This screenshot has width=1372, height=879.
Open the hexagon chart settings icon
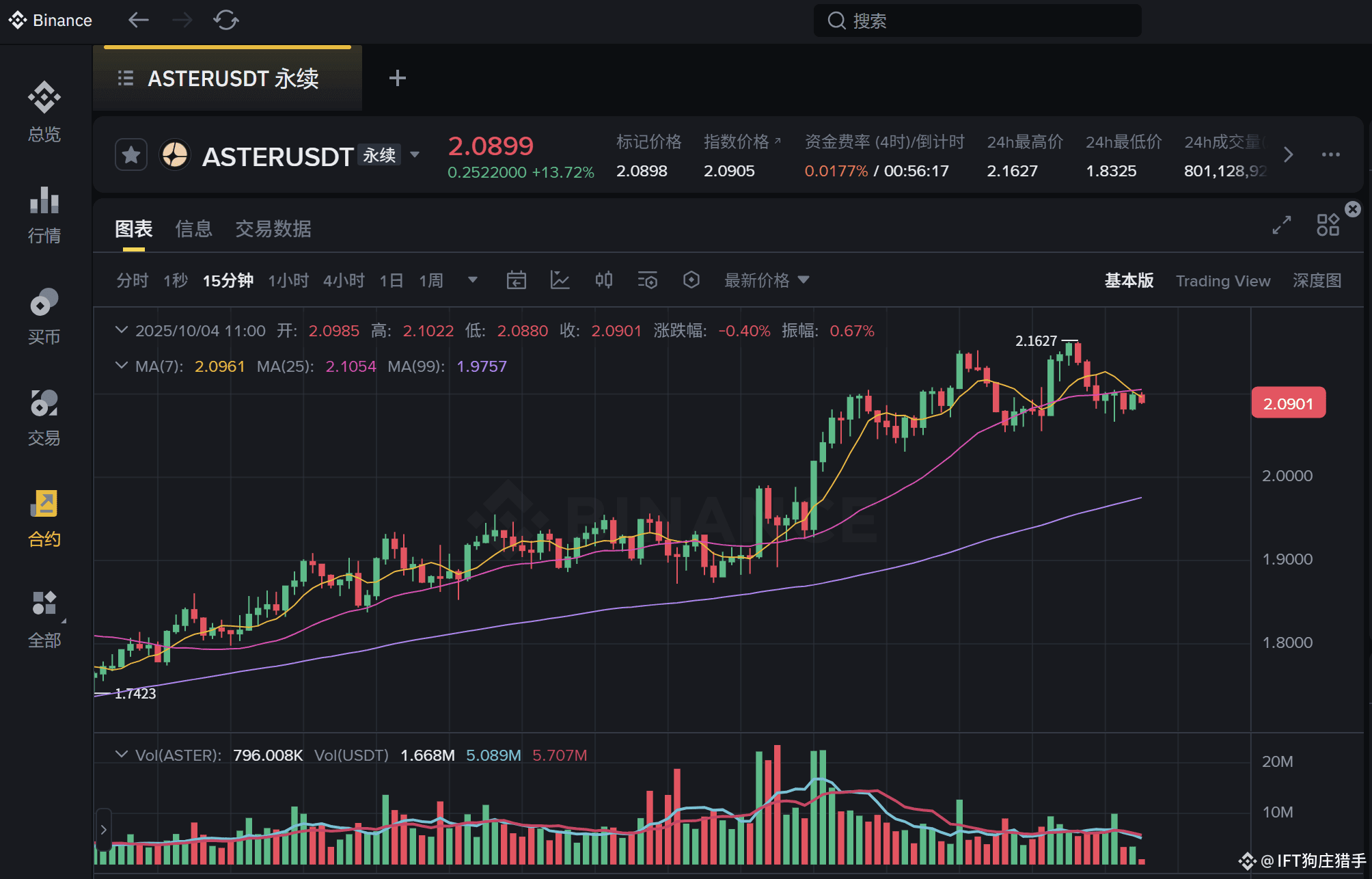[x=691, y=280]
